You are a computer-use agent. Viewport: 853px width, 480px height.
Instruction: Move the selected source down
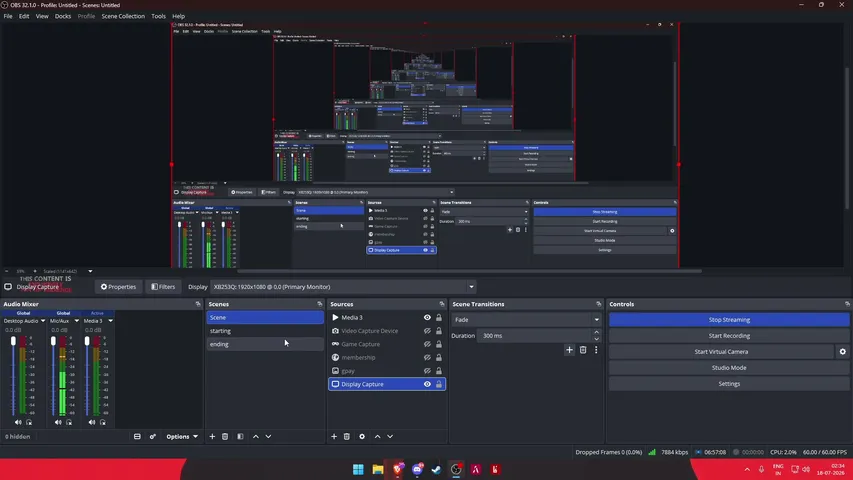pos(390,436)
